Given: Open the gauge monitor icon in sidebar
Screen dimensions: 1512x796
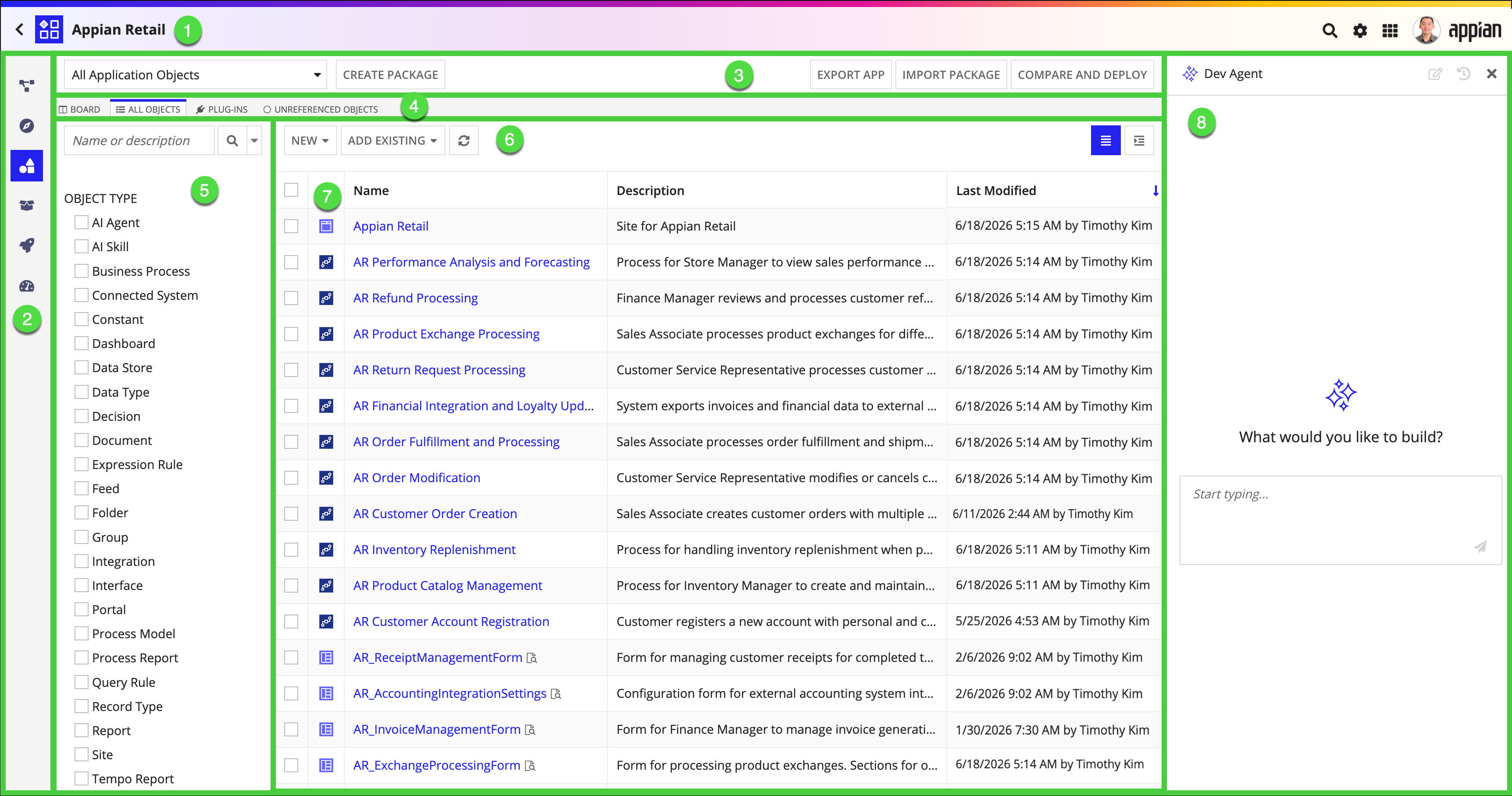Looking at the screenshot, I should point(27,286).
